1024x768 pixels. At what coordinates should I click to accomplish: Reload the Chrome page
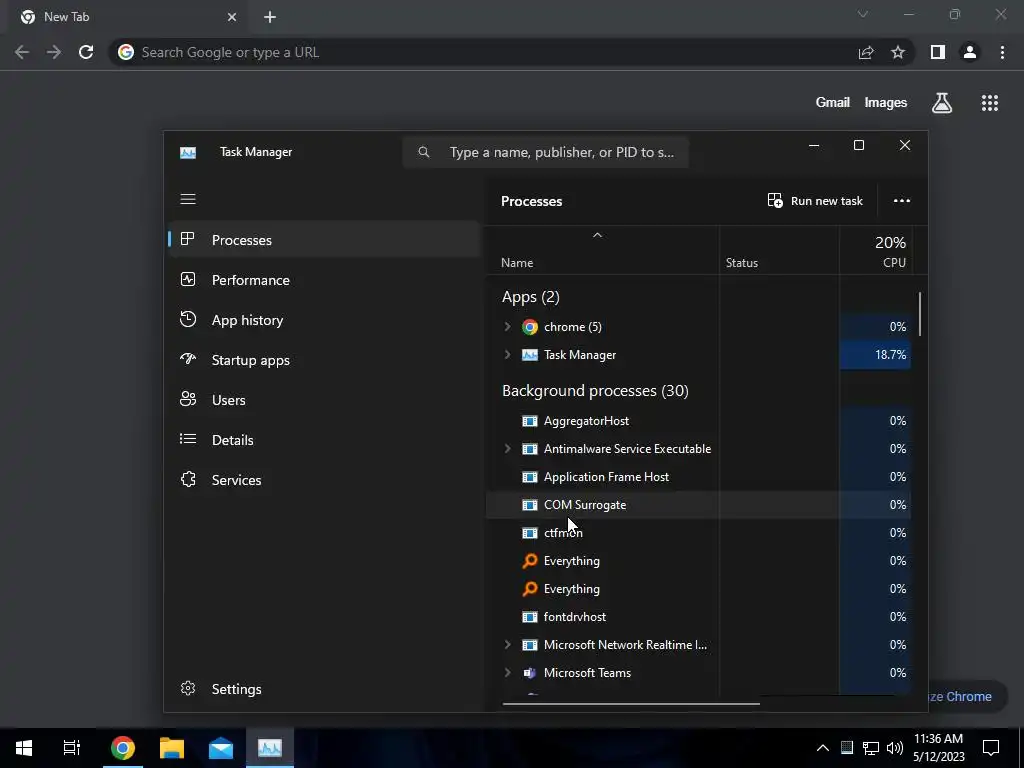point(86,52)
